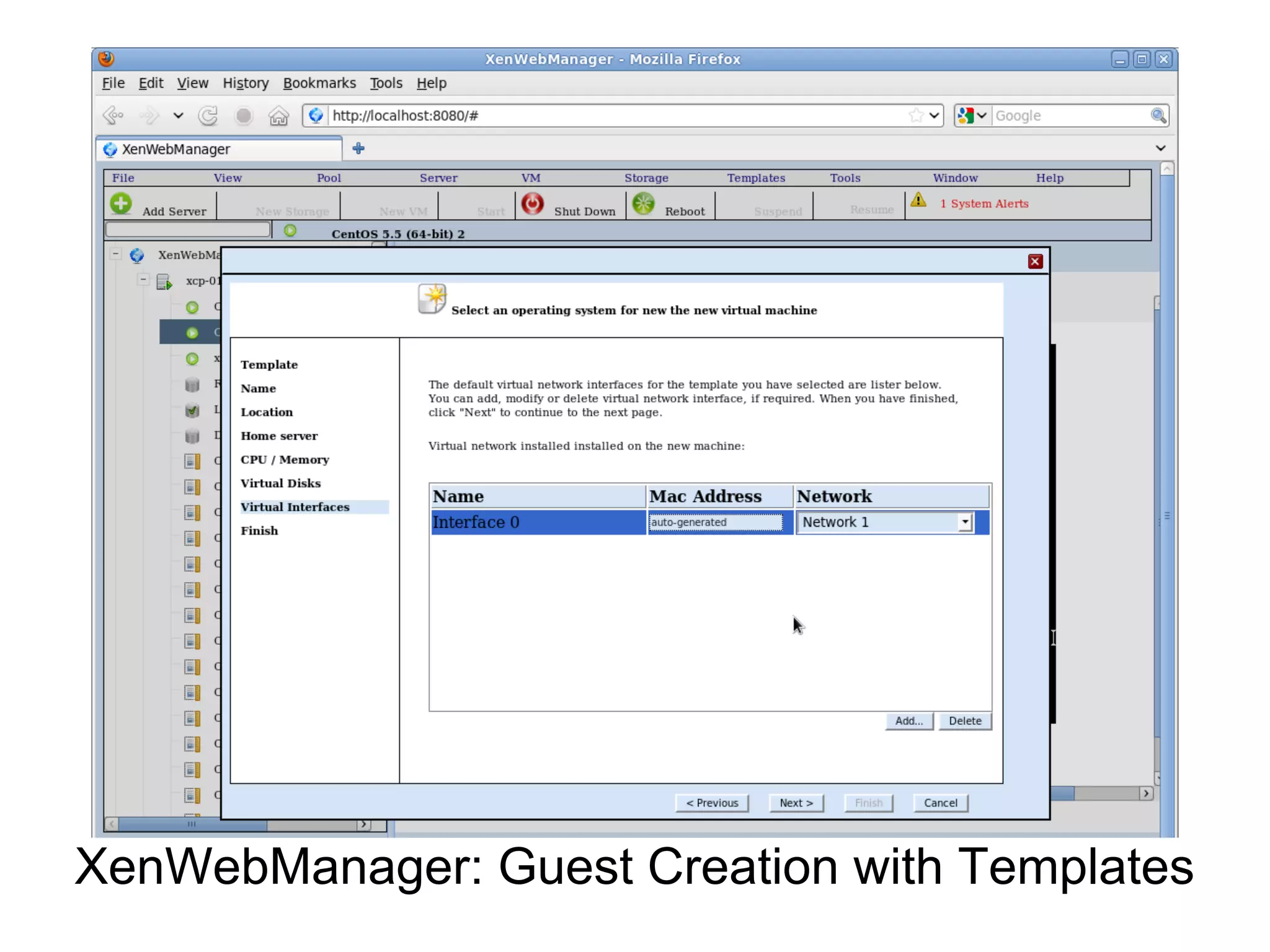Select the XenWebManager root globe icon
Screen dimensions: 1270x952
[x=137, y=255]
